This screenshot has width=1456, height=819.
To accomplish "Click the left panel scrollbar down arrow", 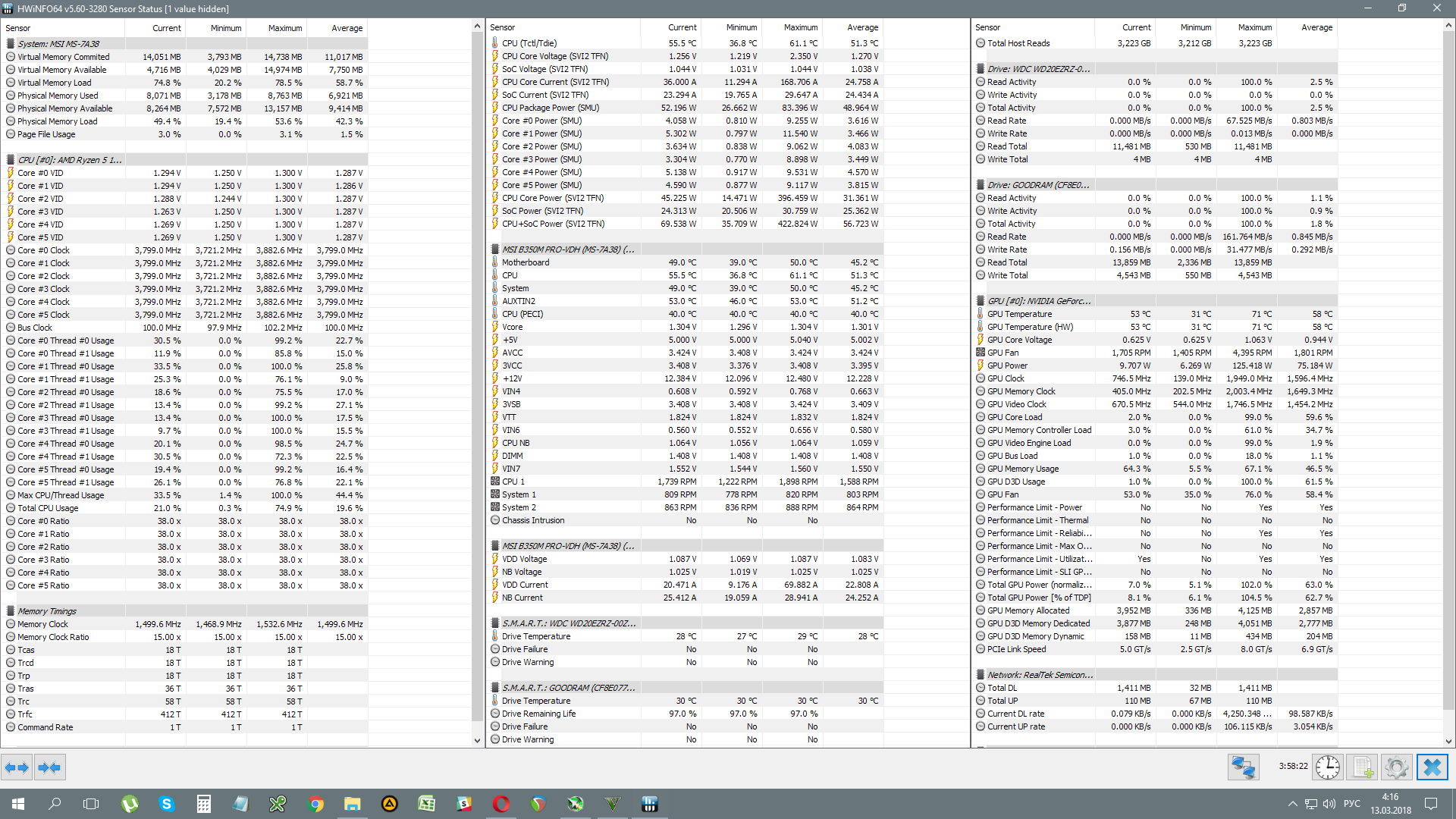I will 477,740.
